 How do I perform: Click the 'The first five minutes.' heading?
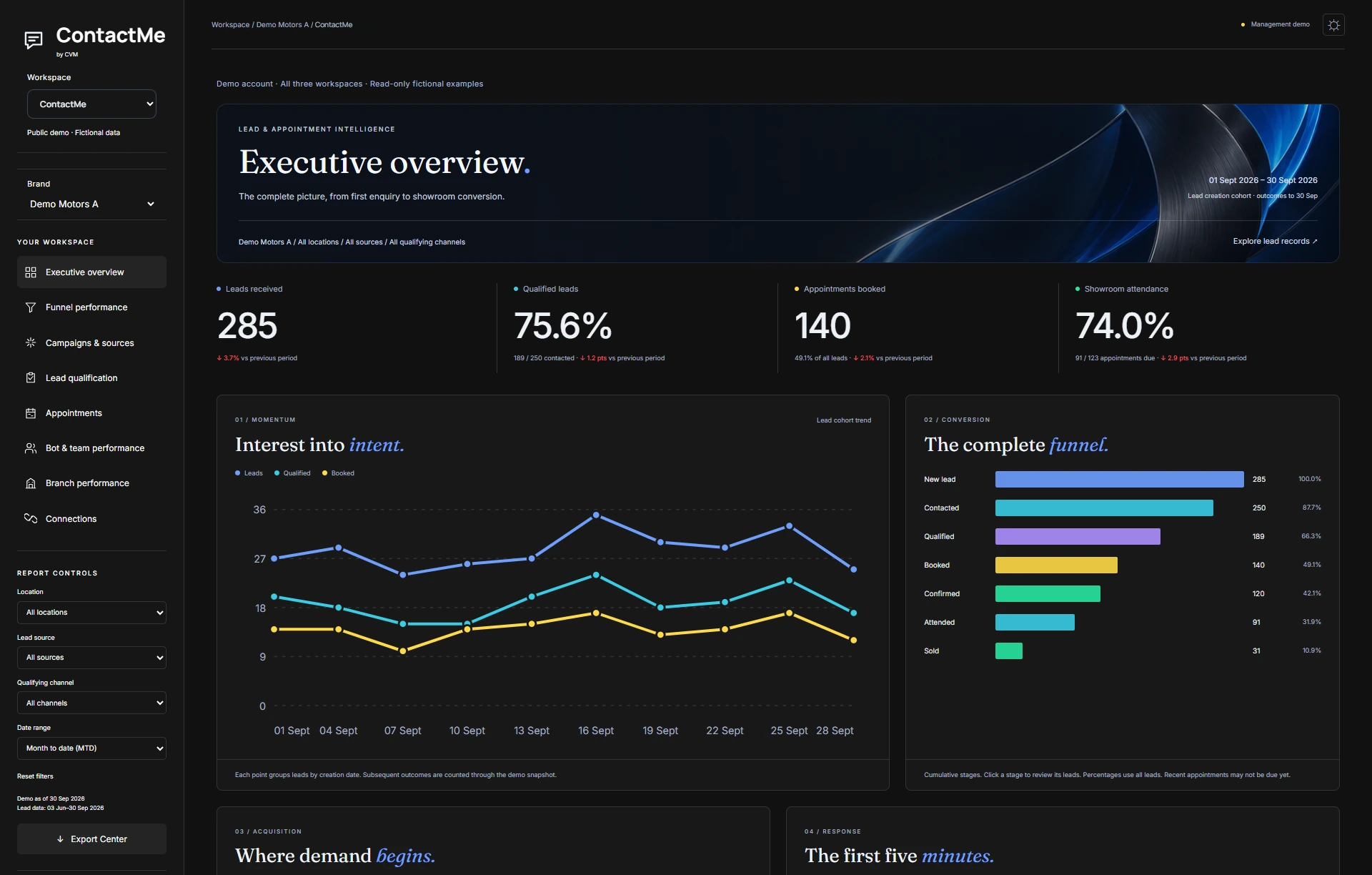(899, 856)
